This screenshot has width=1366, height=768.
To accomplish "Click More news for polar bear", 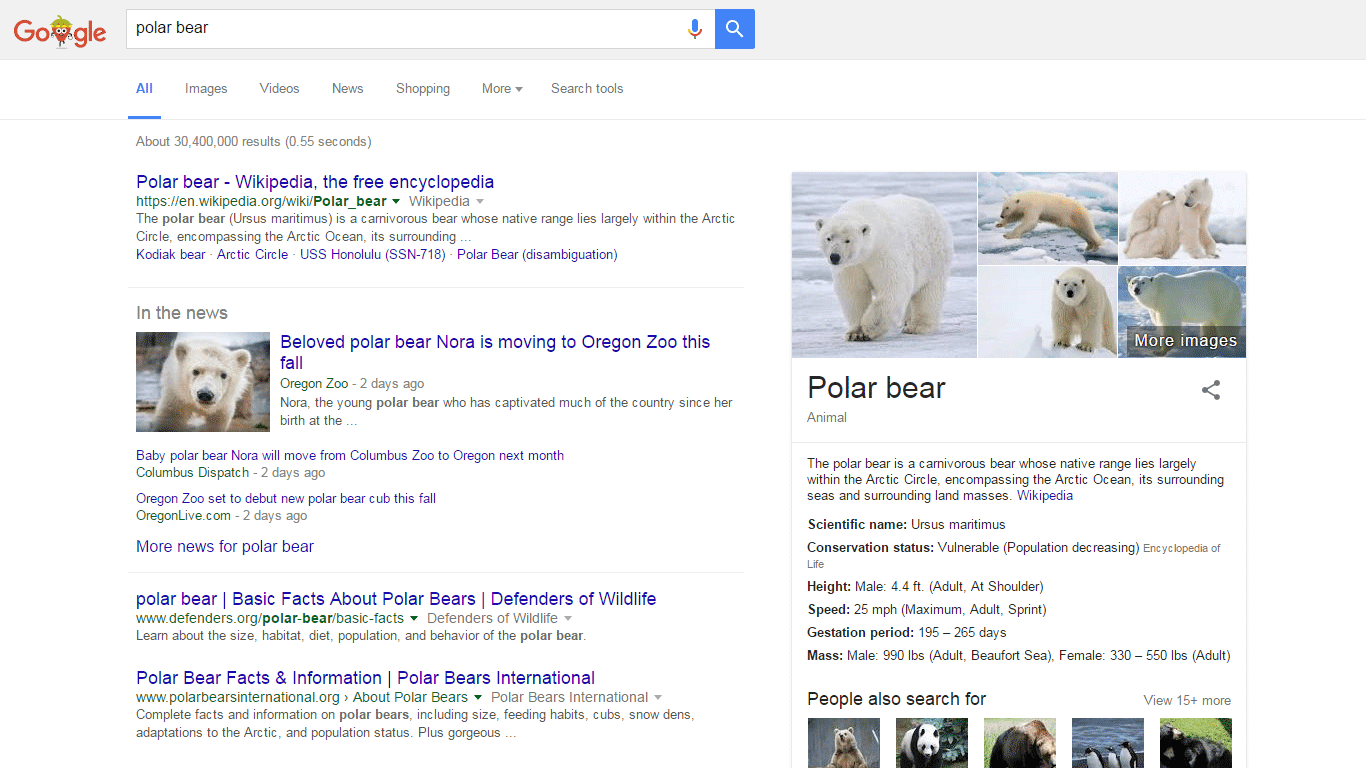I will 225,547.
